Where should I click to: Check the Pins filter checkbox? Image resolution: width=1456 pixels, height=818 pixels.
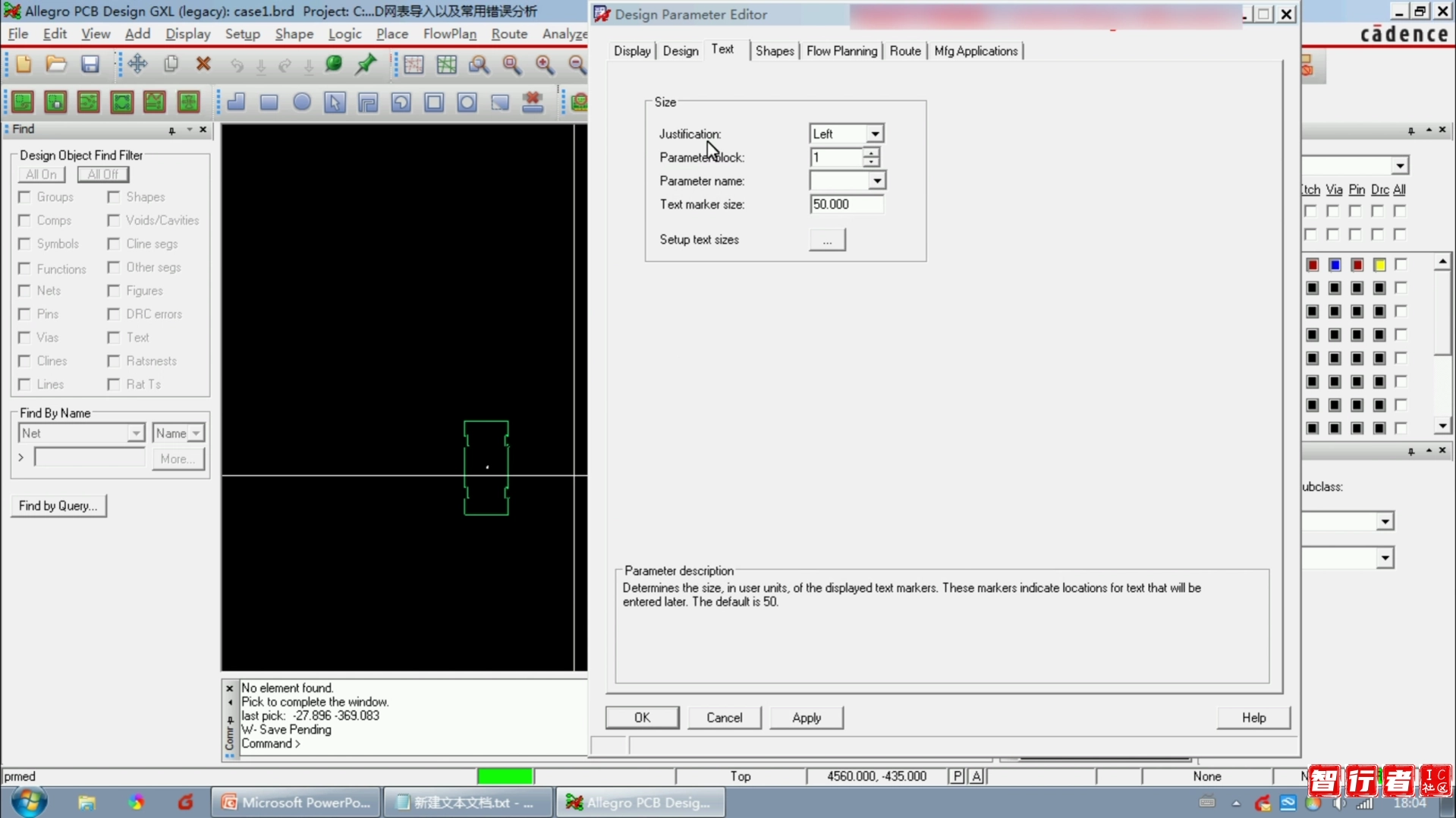coord(24,314)
